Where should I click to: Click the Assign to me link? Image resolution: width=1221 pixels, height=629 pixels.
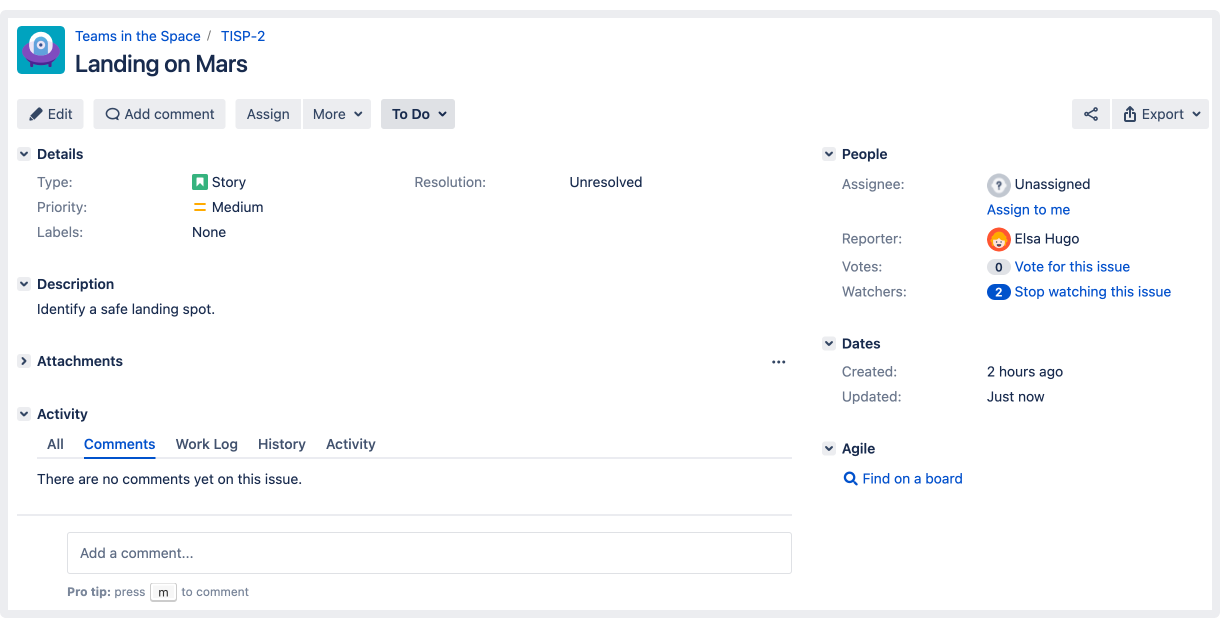coord(1028,210)
